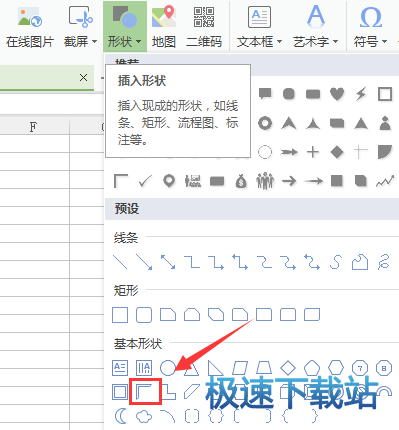Select the pentagon basic shape
The width and height of the screenshot is (399, 430).
pyautogui.click(x=312, y=368)
